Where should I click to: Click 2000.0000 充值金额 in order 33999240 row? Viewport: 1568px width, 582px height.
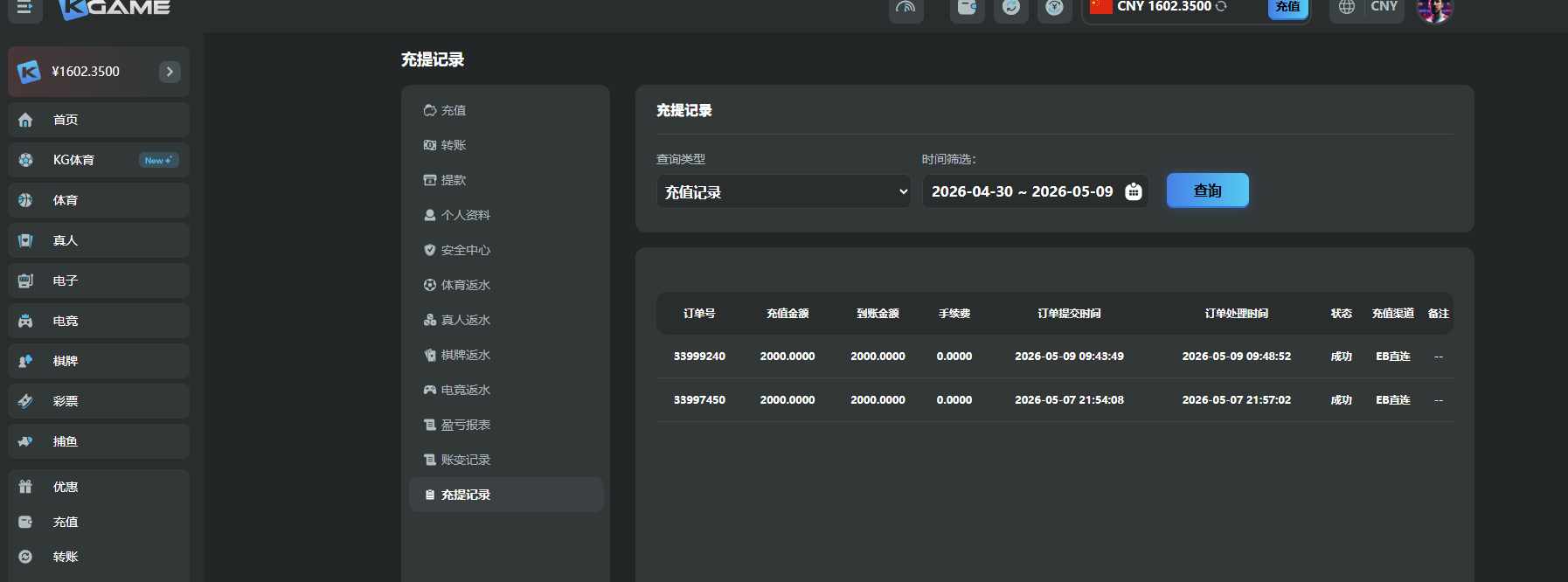tap(787, 357)
